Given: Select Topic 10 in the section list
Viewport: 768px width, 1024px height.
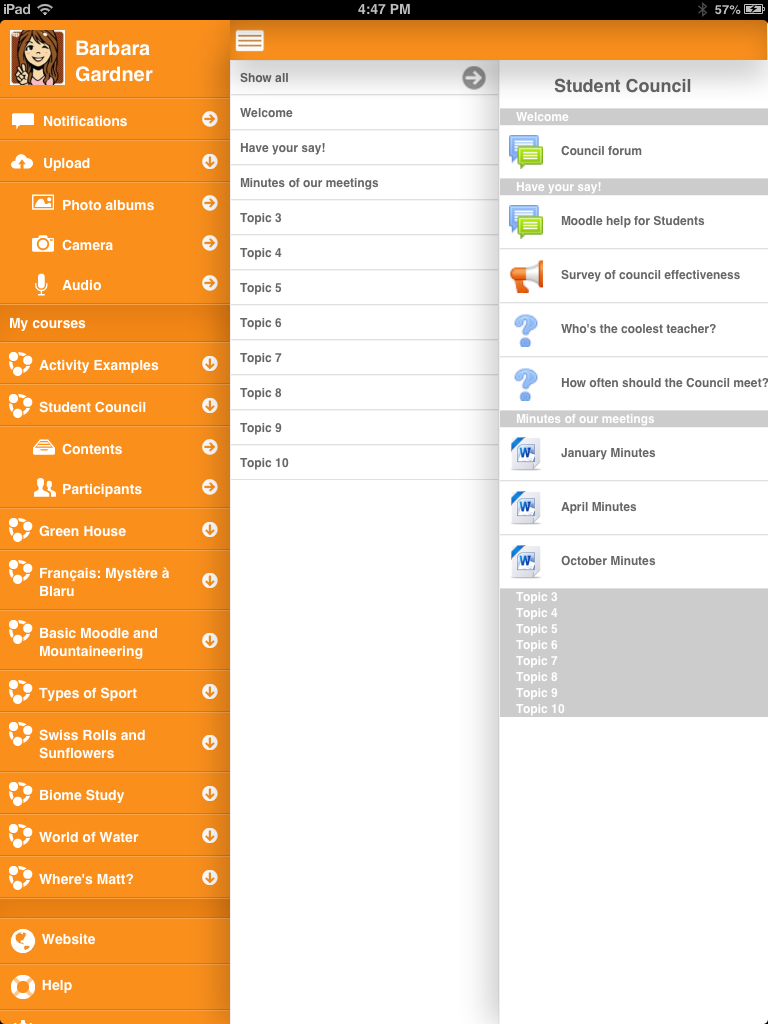Looking at the screenshot, I should point(364,462).
